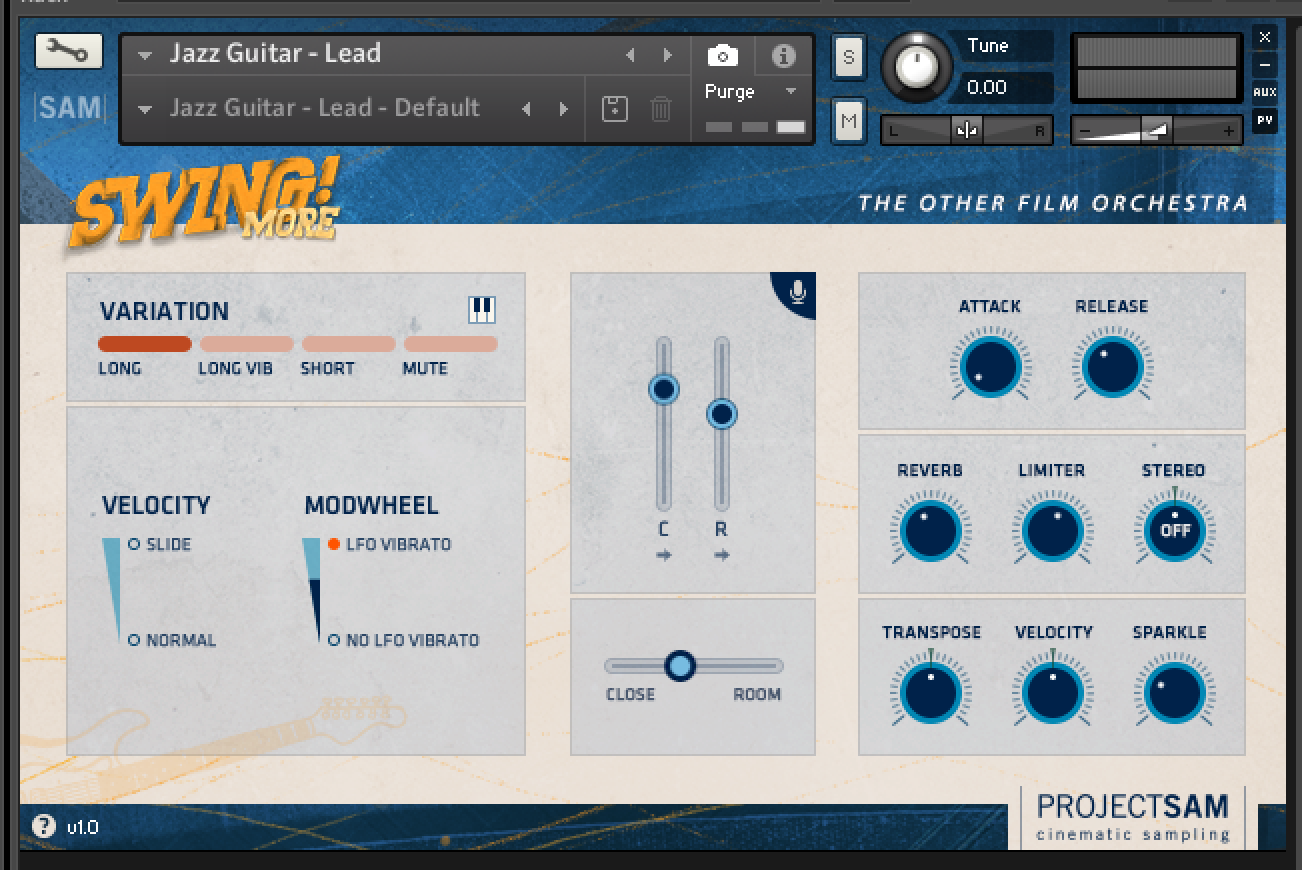Viewport: 1302px width, 870px height.
Task: Click the Close/Room mix slider handle
Action: [680, 665]
